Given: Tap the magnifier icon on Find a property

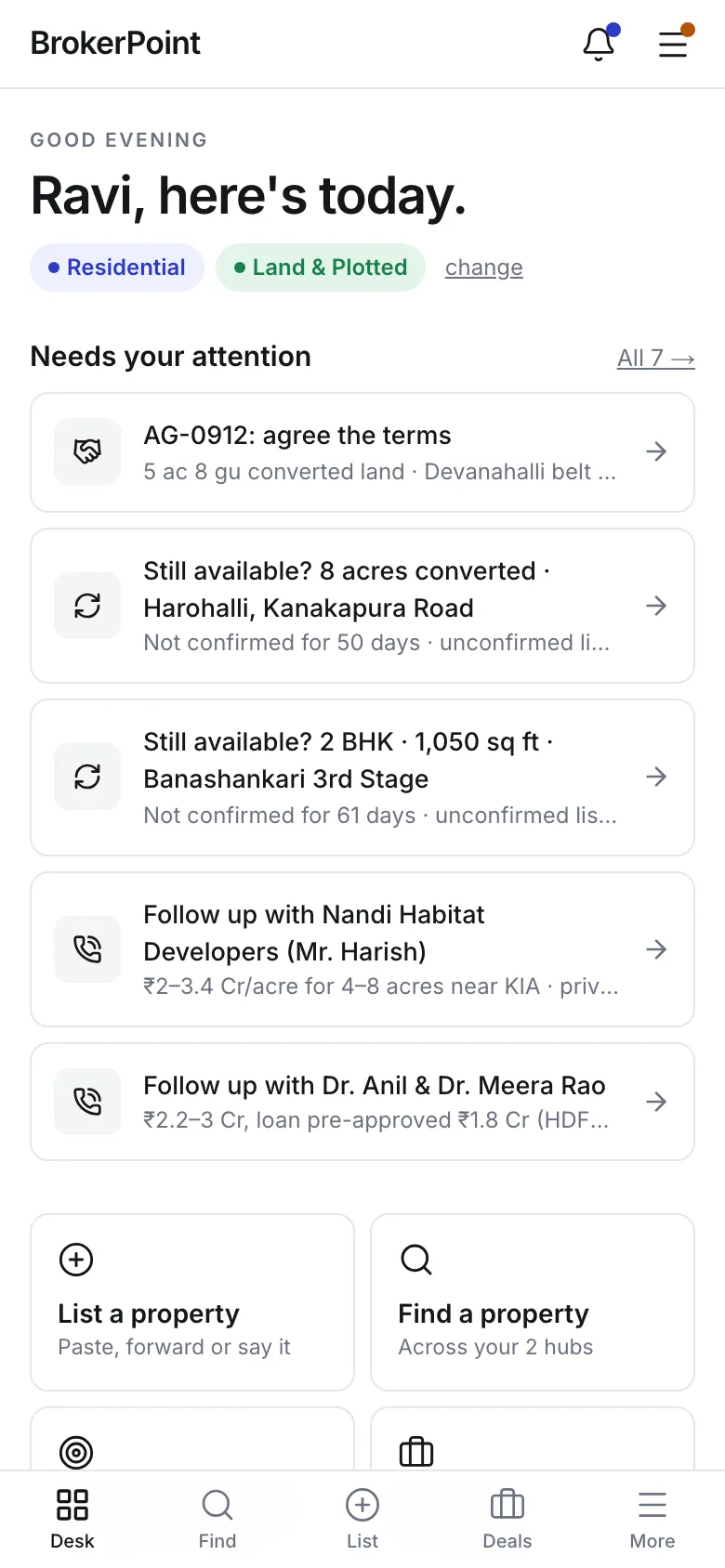Looking at the screenshot, I should point(416,1260).
